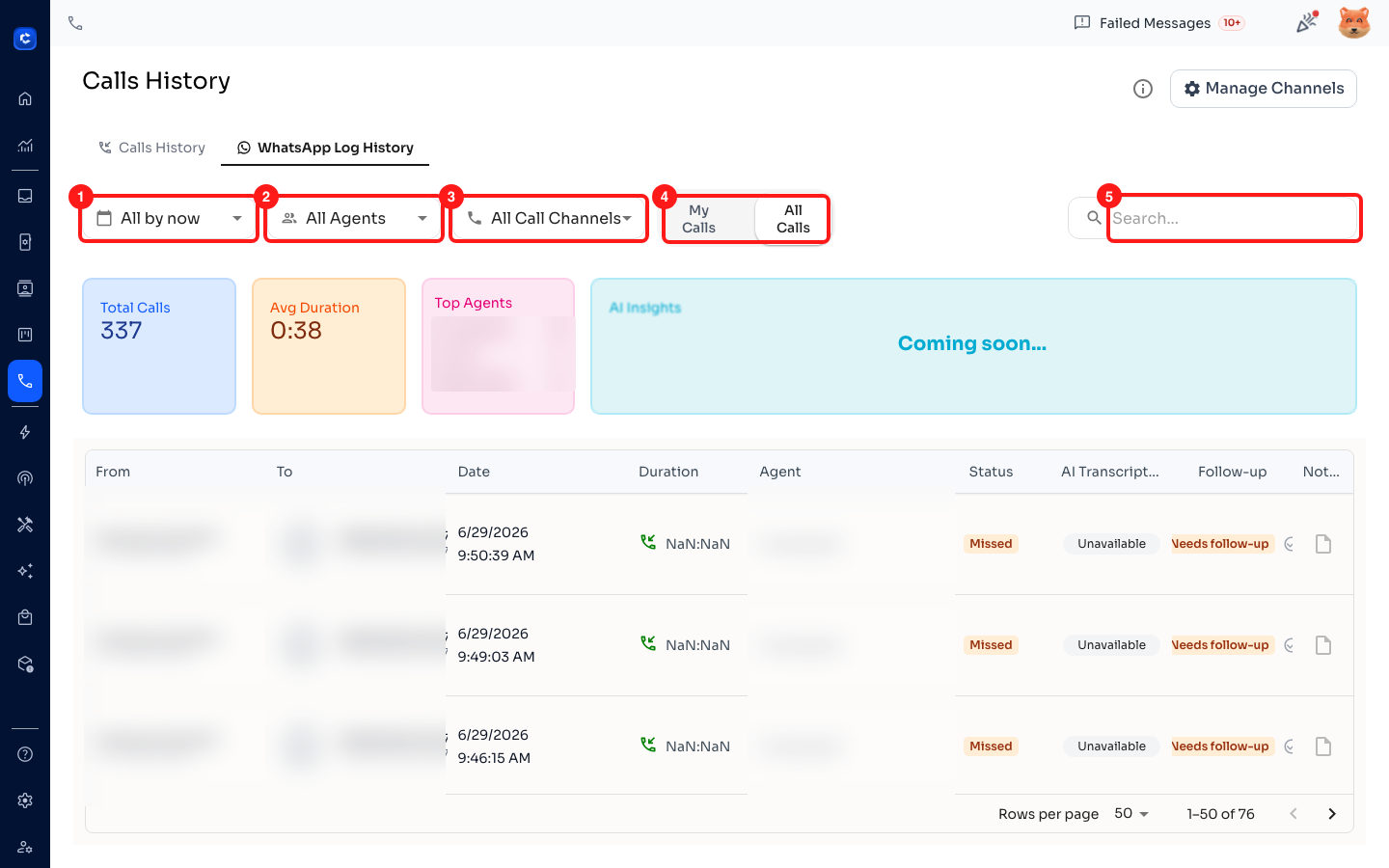Click the phone icon in the top bar
1389x868 pixels.
pos(75,23)
